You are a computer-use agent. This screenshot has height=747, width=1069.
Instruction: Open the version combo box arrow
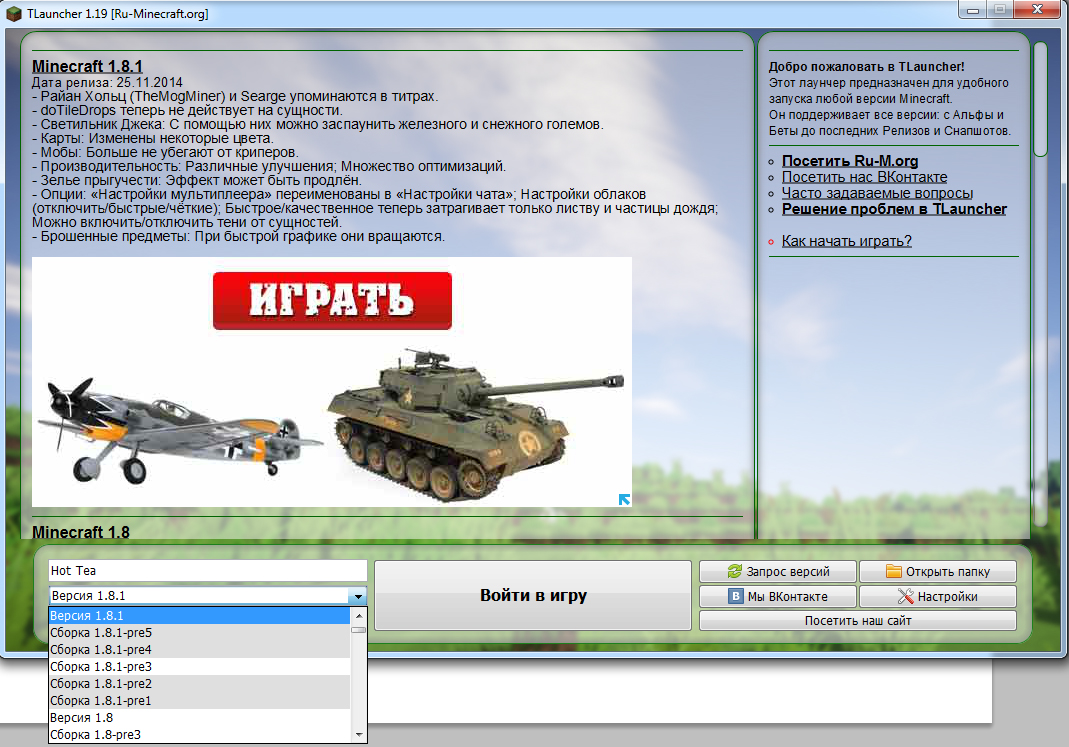click(x=359, y=596)
